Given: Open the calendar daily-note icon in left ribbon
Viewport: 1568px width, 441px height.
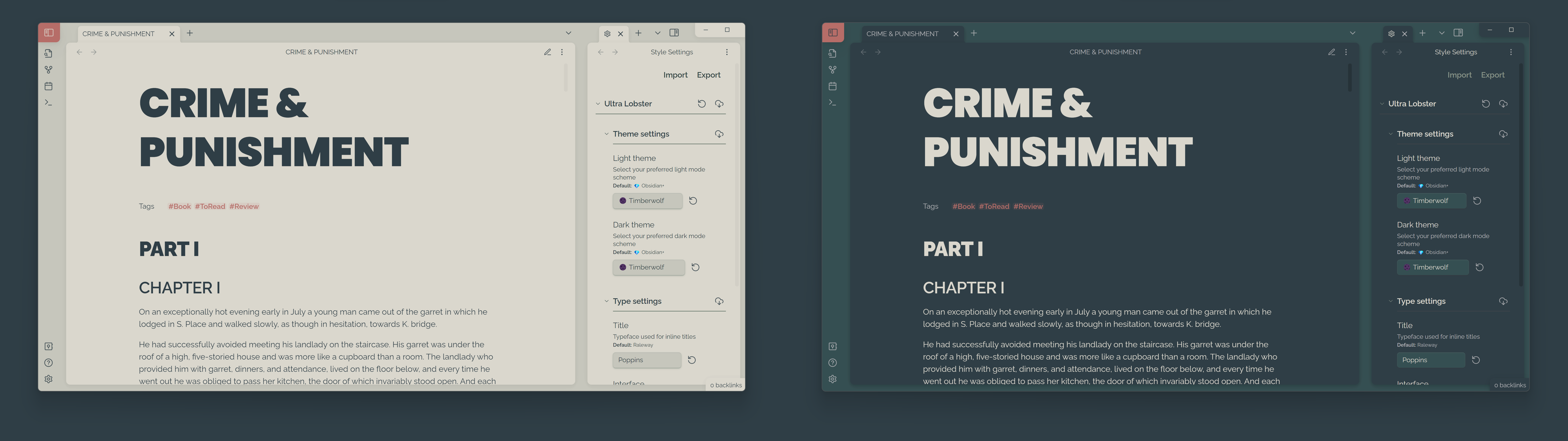Looking at the screenshot, I should 48,86.
